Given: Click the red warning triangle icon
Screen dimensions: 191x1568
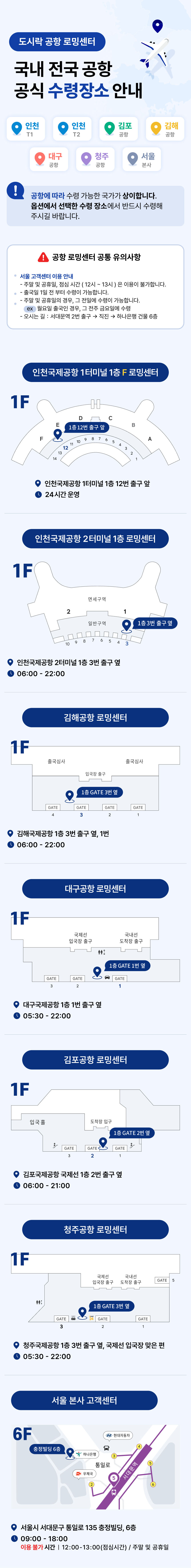Looking at the screenshot, I should [43, 257].
